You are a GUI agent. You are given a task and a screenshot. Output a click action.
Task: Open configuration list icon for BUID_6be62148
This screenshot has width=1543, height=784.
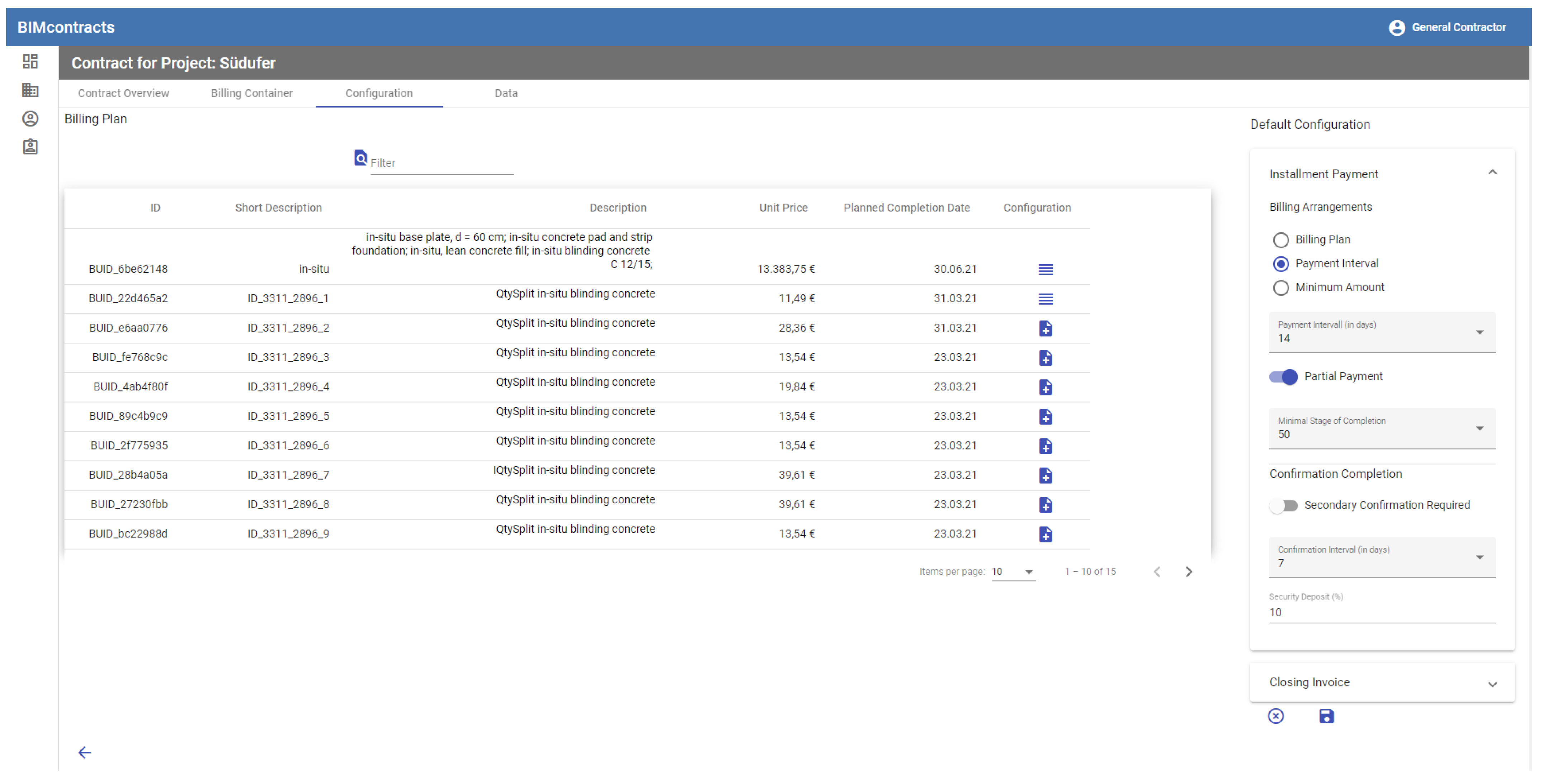click(x=1045, y=269)
